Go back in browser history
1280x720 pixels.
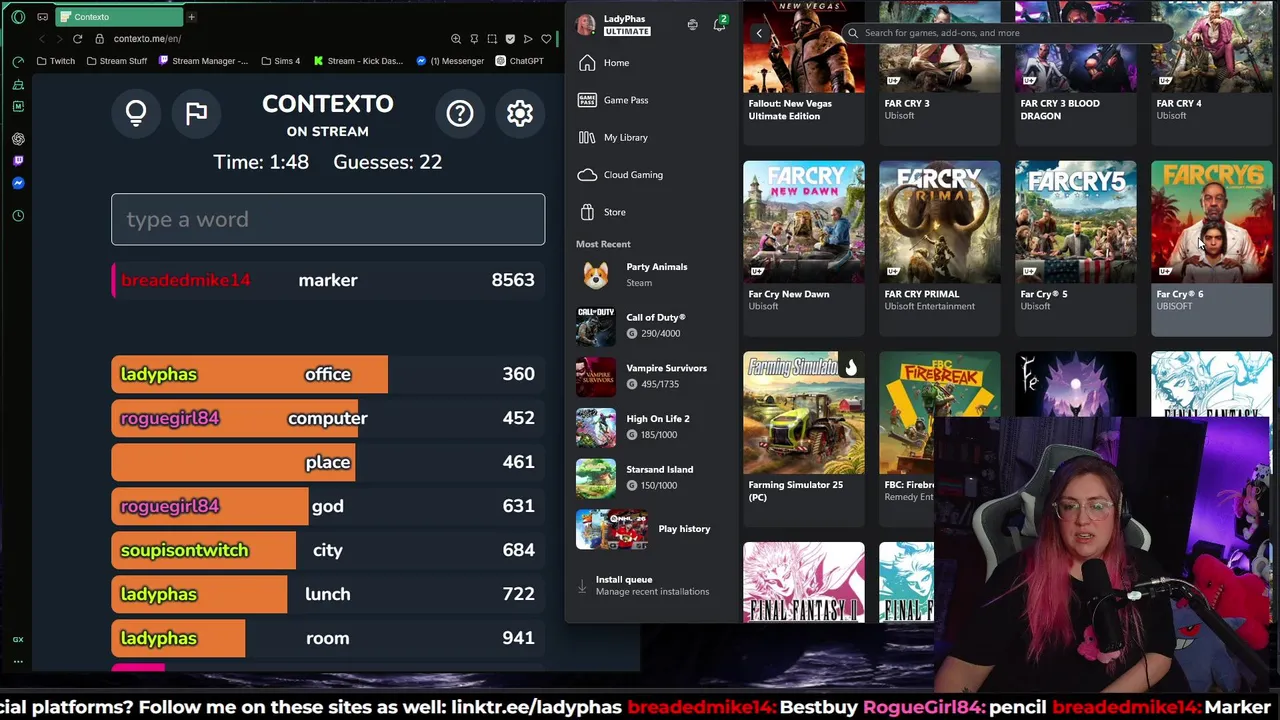coord(41,39)
